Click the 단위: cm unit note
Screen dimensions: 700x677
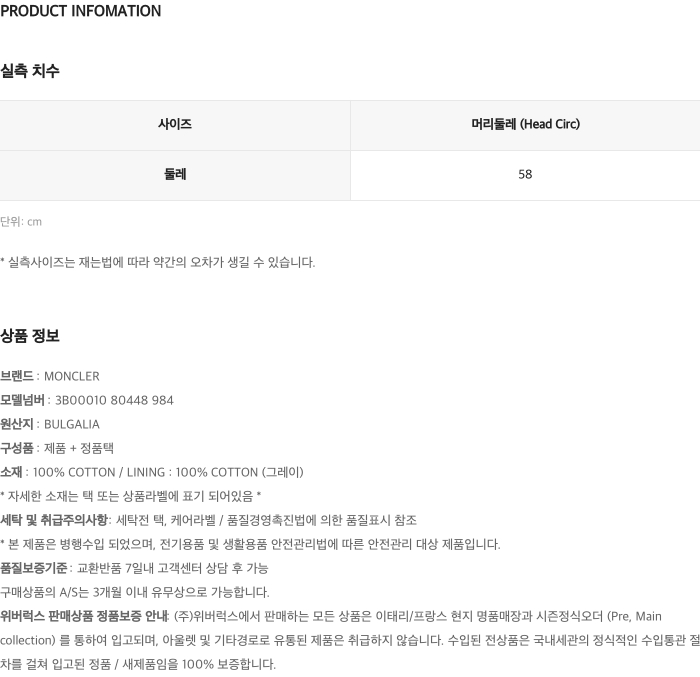pyautogui.click(x=21, y=221)
